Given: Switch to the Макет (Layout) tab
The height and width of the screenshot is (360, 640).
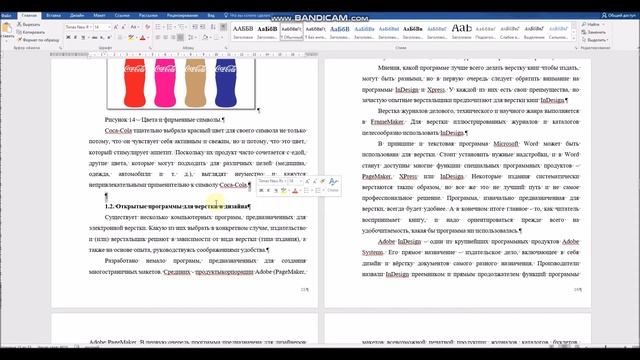Looking at the screenshot, I should coord(100,16).
